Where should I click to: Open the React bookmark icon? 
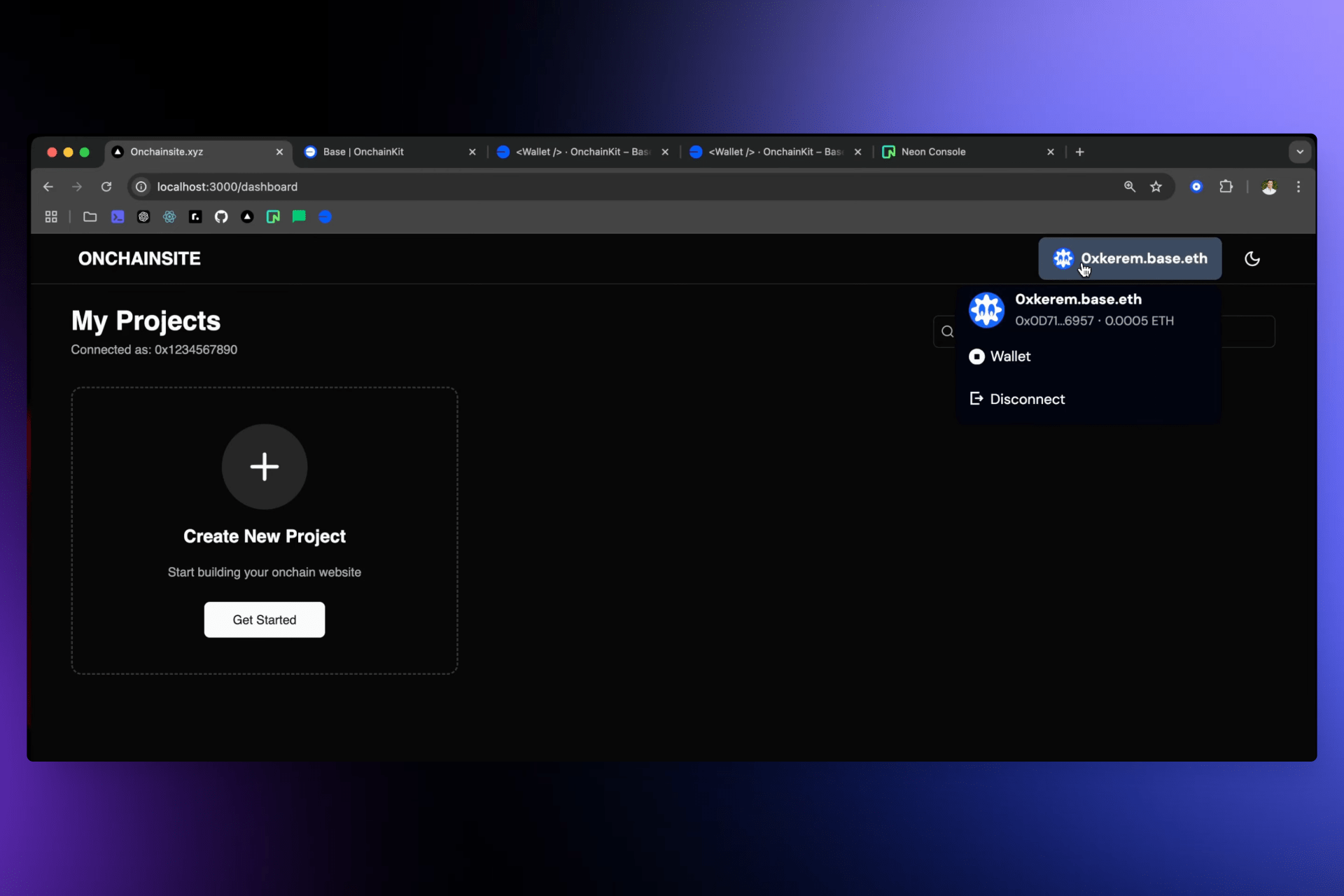[x=169, y=217]
